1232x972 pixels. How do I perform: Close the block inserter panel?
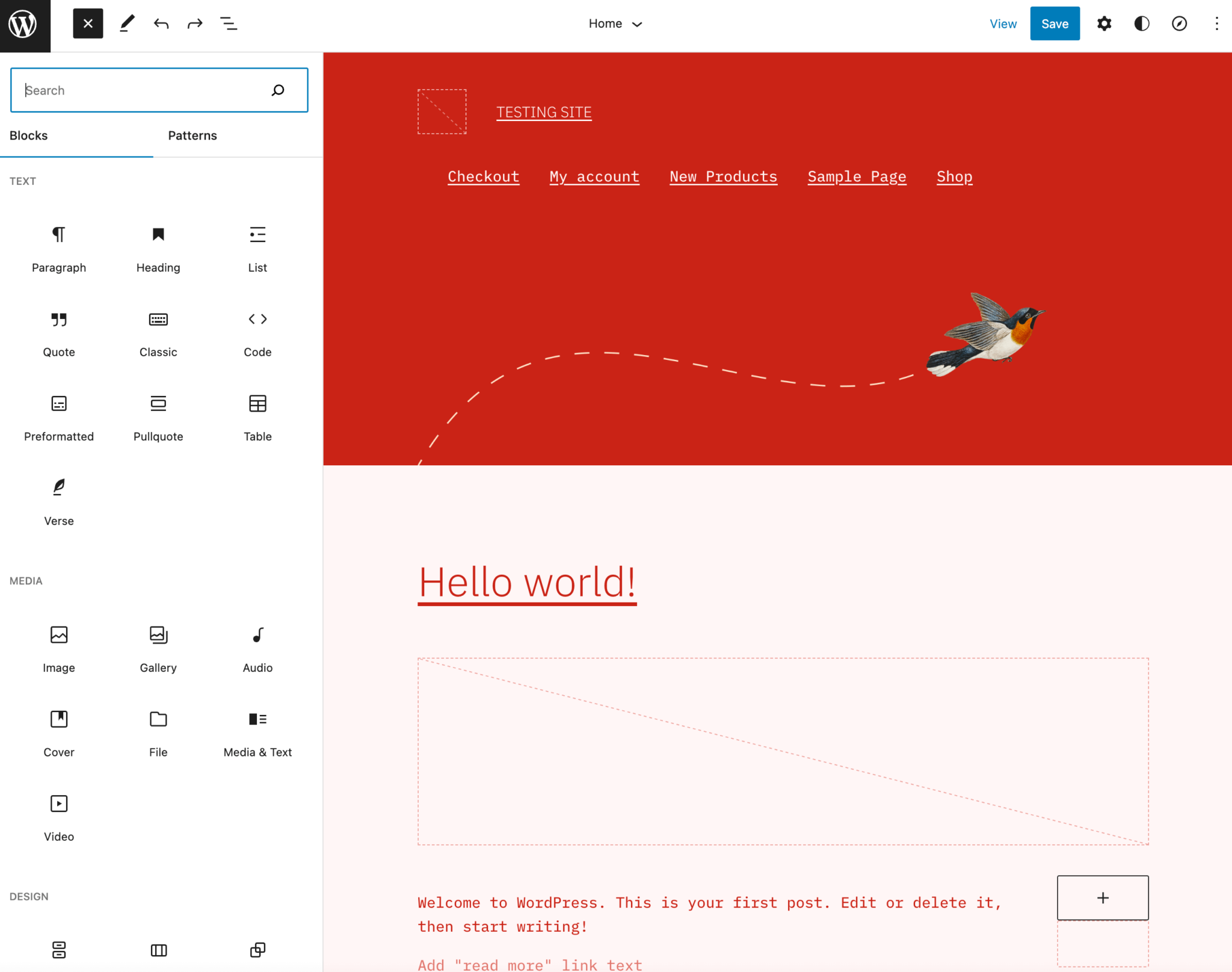coord(88,23)
